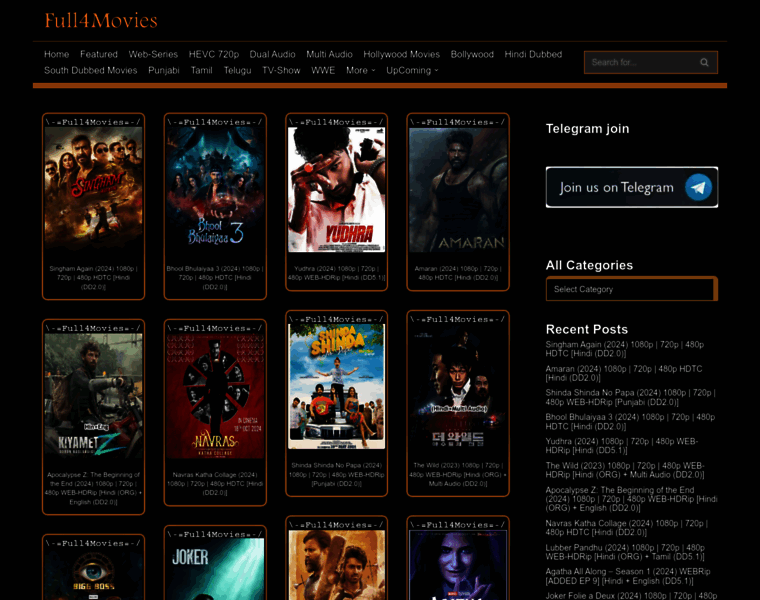Click the Join us on Telegram button
Image resolution: width=760 pixels, height=600 pixels.
632,187
